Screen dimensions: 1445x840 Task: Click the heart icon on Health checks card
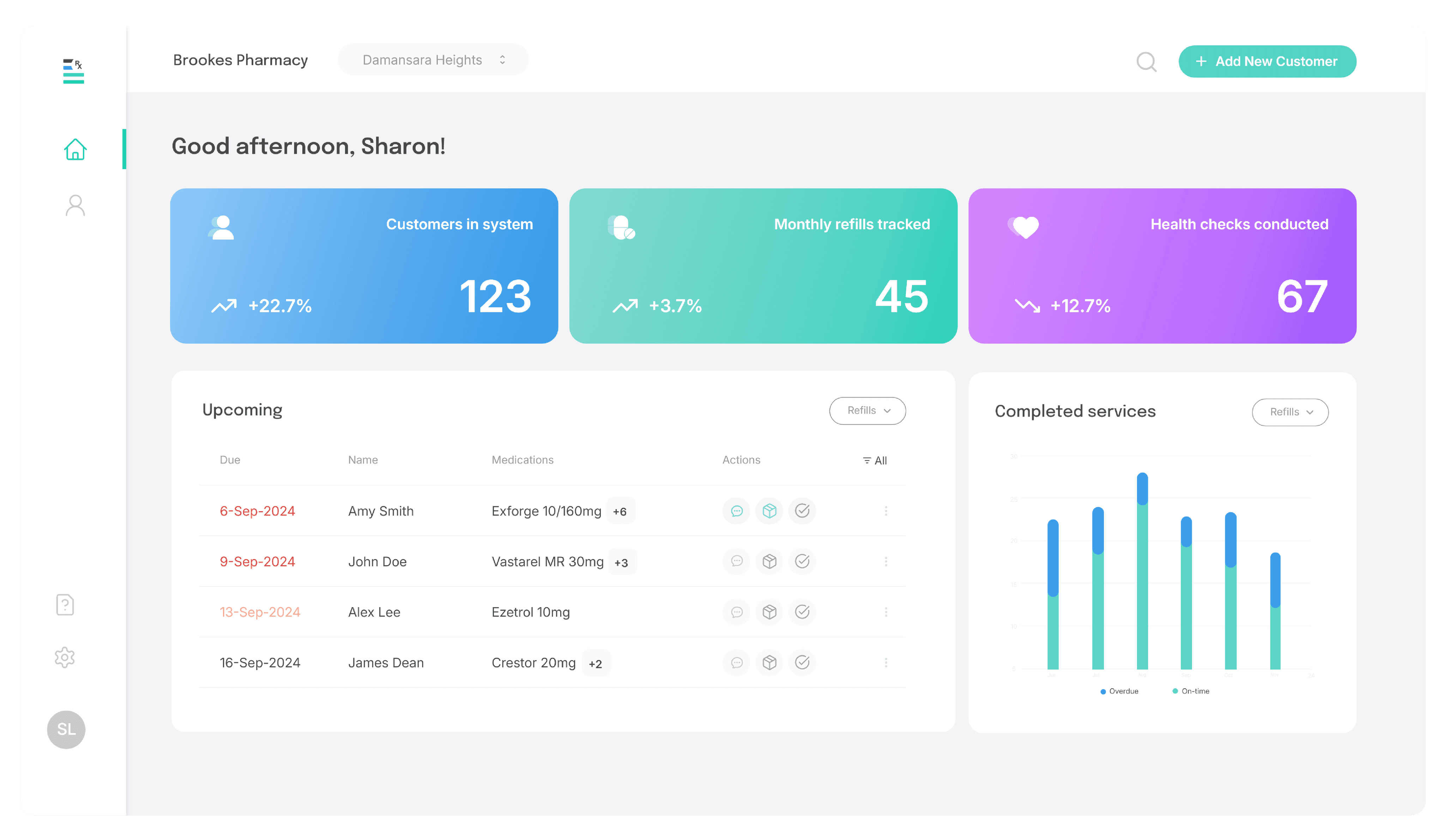click(1023, 227)
